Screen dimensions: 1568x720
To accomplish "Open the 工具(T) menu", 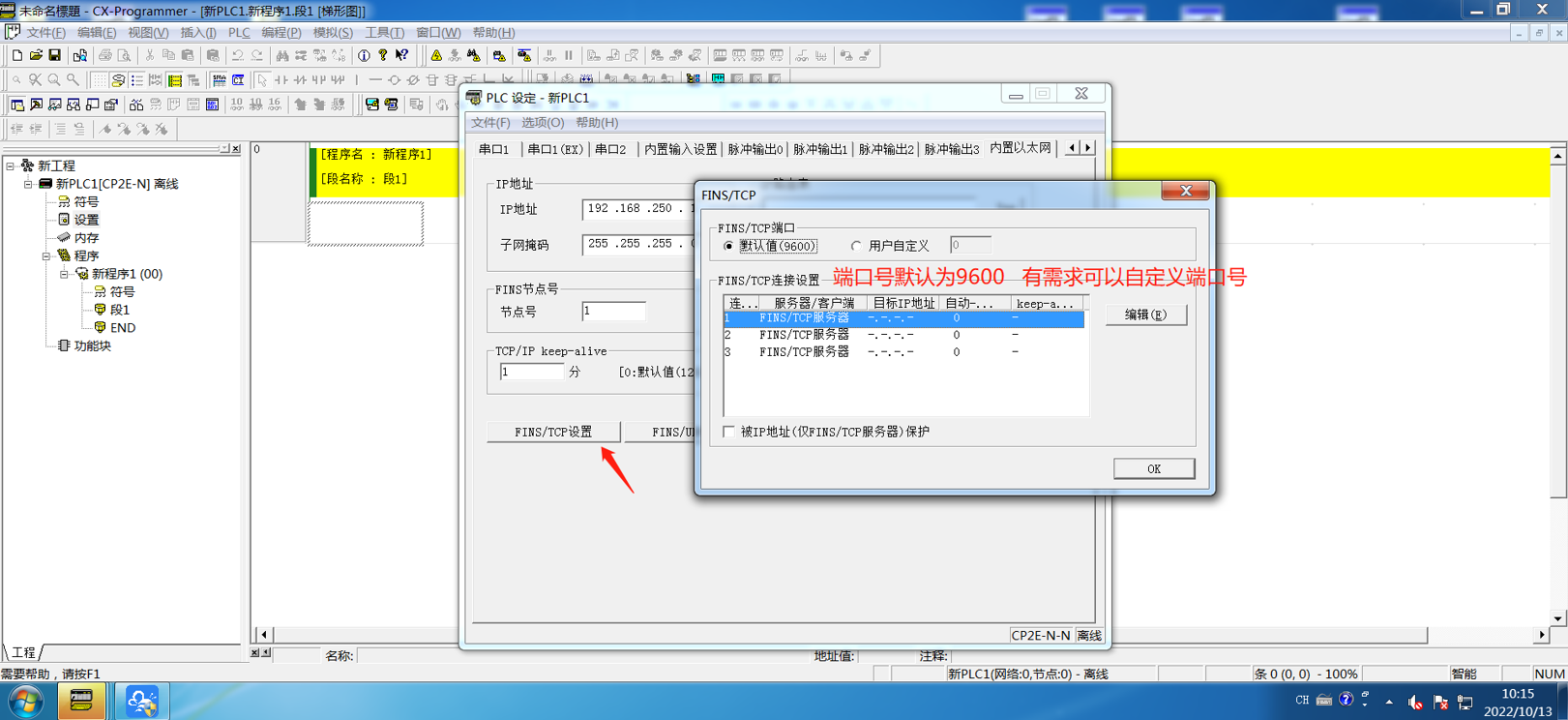I will pos(384,33).
